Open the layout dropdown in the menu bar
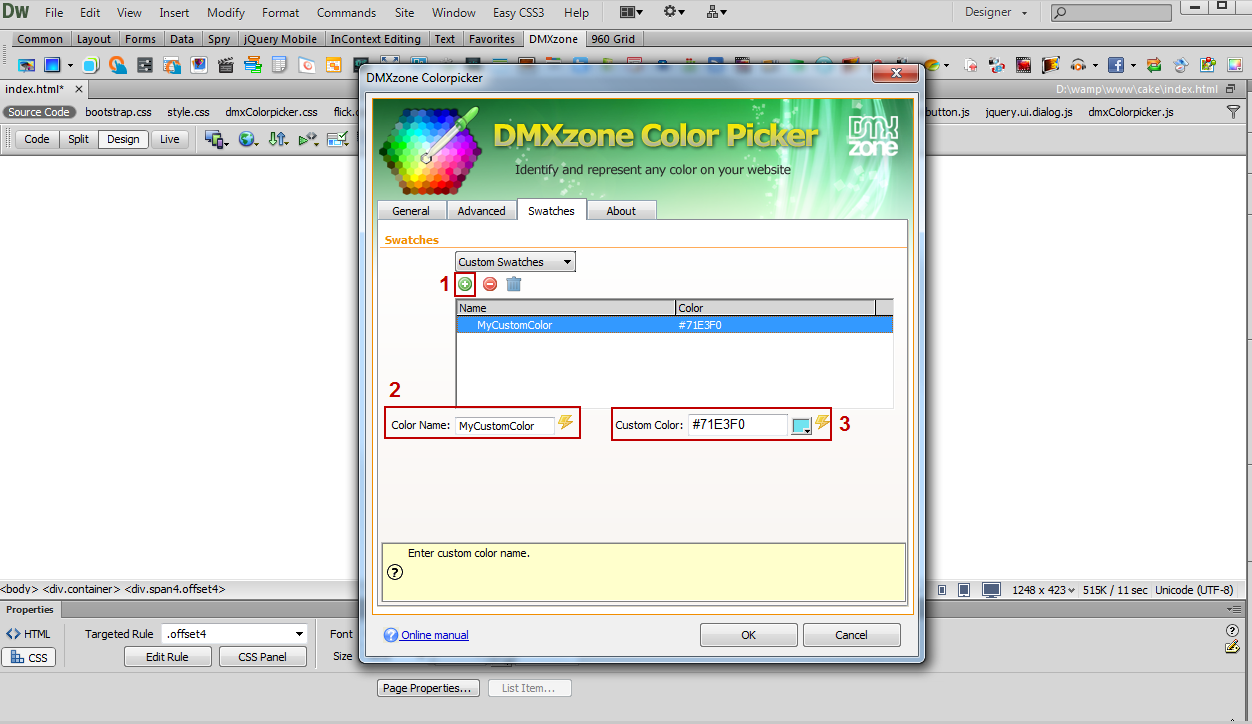 click(x=631, y=12)
